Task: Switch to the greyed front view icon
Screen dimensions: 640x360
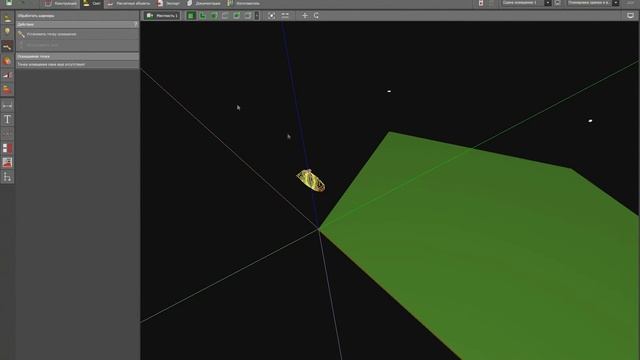Action: pyautogui.click(x=225, y=16)
